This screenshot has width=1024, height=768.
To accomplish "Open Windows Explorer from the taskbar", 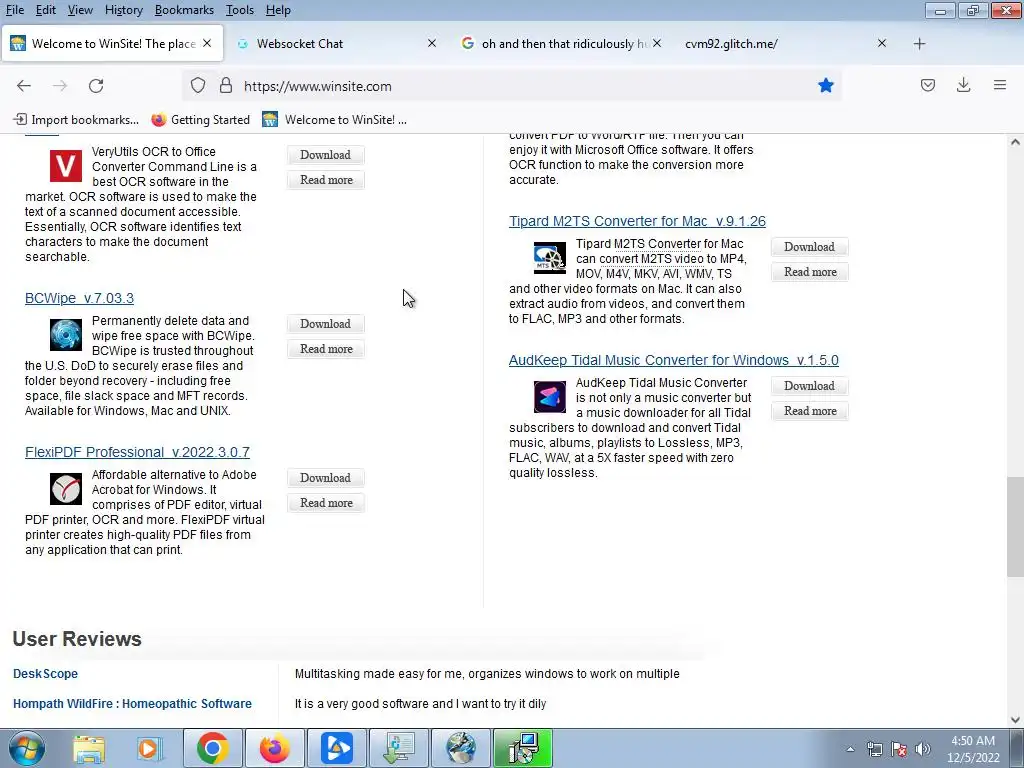I will tap(89, 748).
